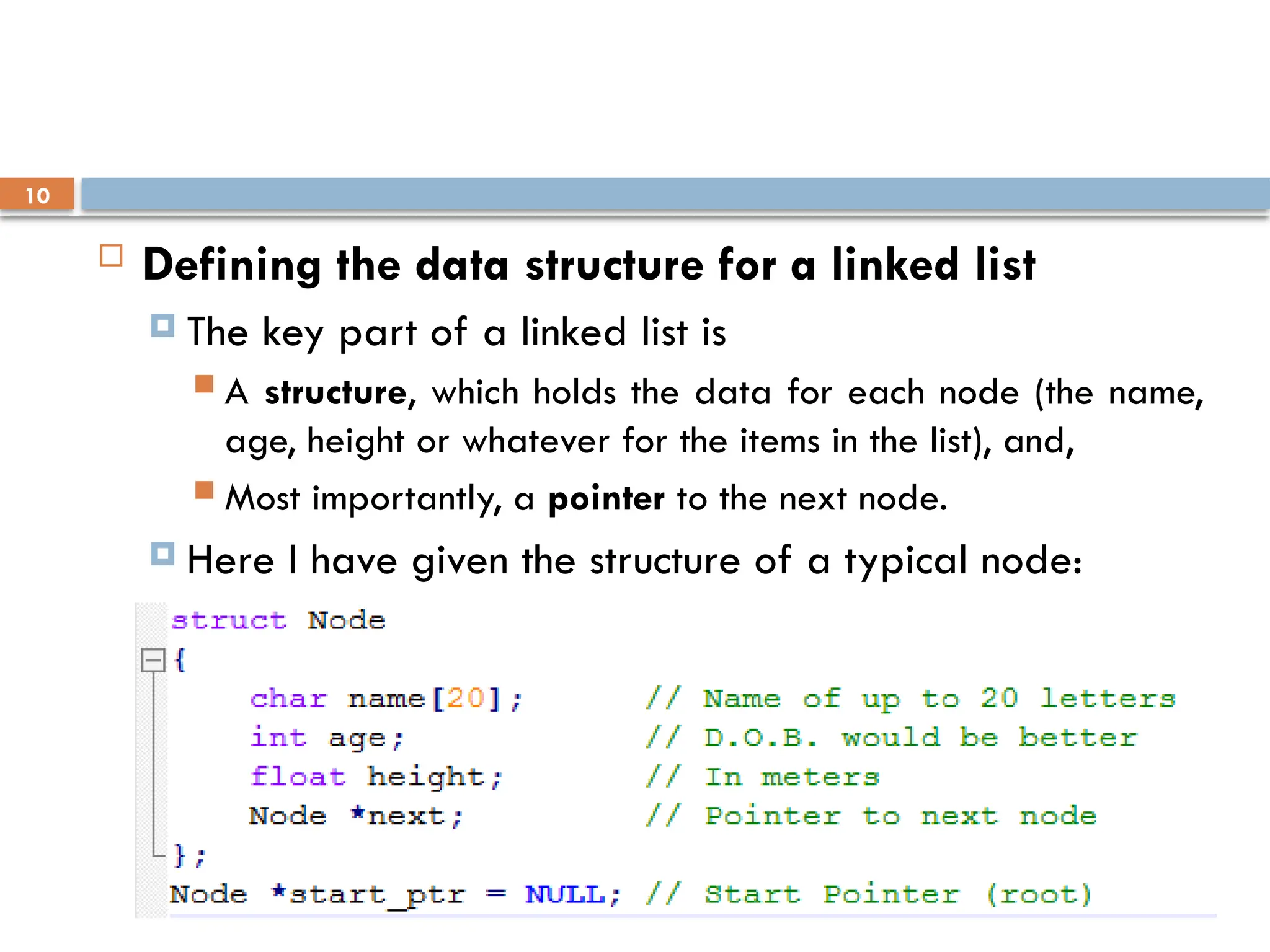
Task: Click the bold word 'structure'
Action: tap(335, 393)
